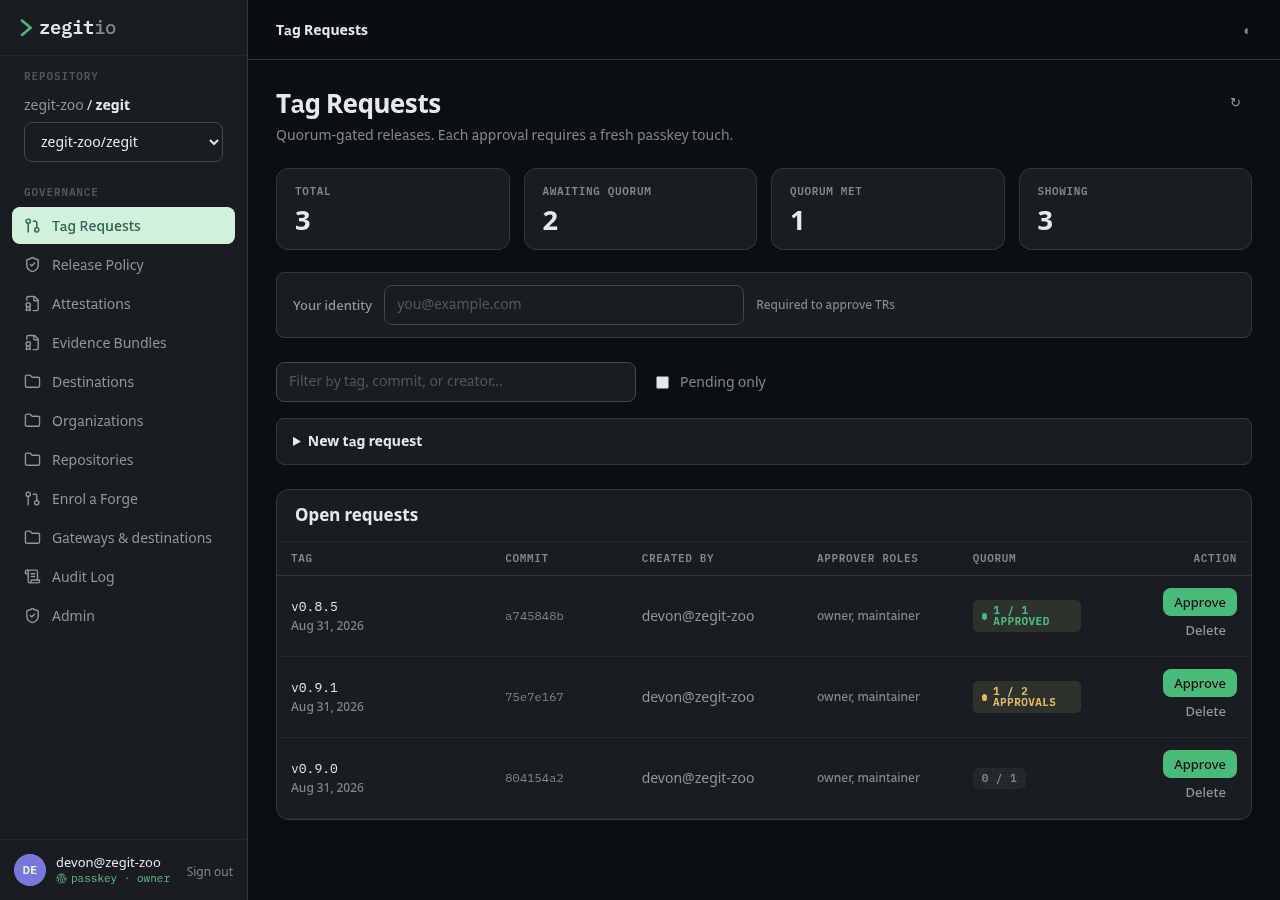
Task: Click the Repositories folder icon
Action: tap(32, 460)
